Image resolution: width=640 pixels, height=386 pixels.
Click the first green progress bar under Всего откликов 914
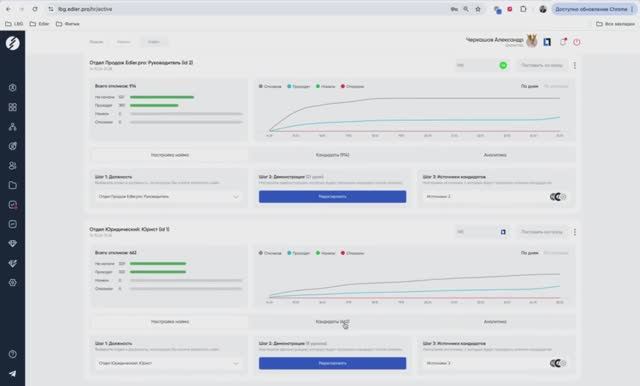[x=162, y=97]
